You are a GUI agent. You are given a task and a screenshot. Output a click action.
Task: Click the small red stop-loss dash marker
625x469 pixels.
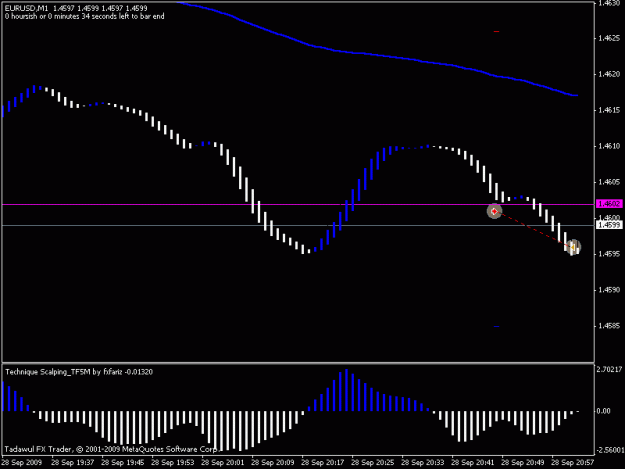coord(496,31)
